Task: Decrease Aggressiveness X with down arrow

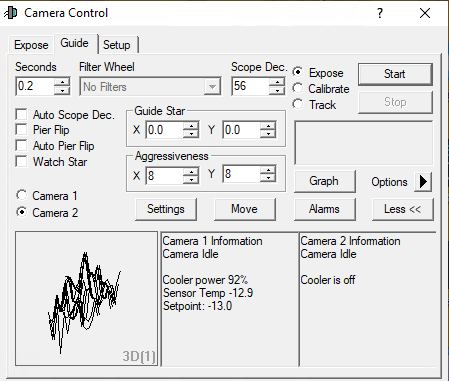Action: click(191, 179)
